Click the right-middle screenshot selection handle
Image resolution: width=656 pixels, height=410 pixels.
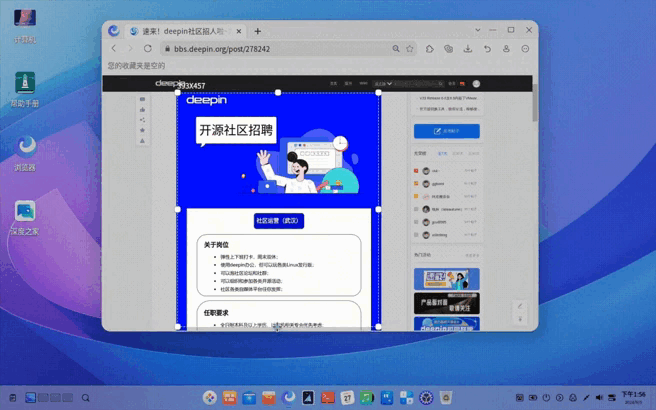click(x=378, y=209)
